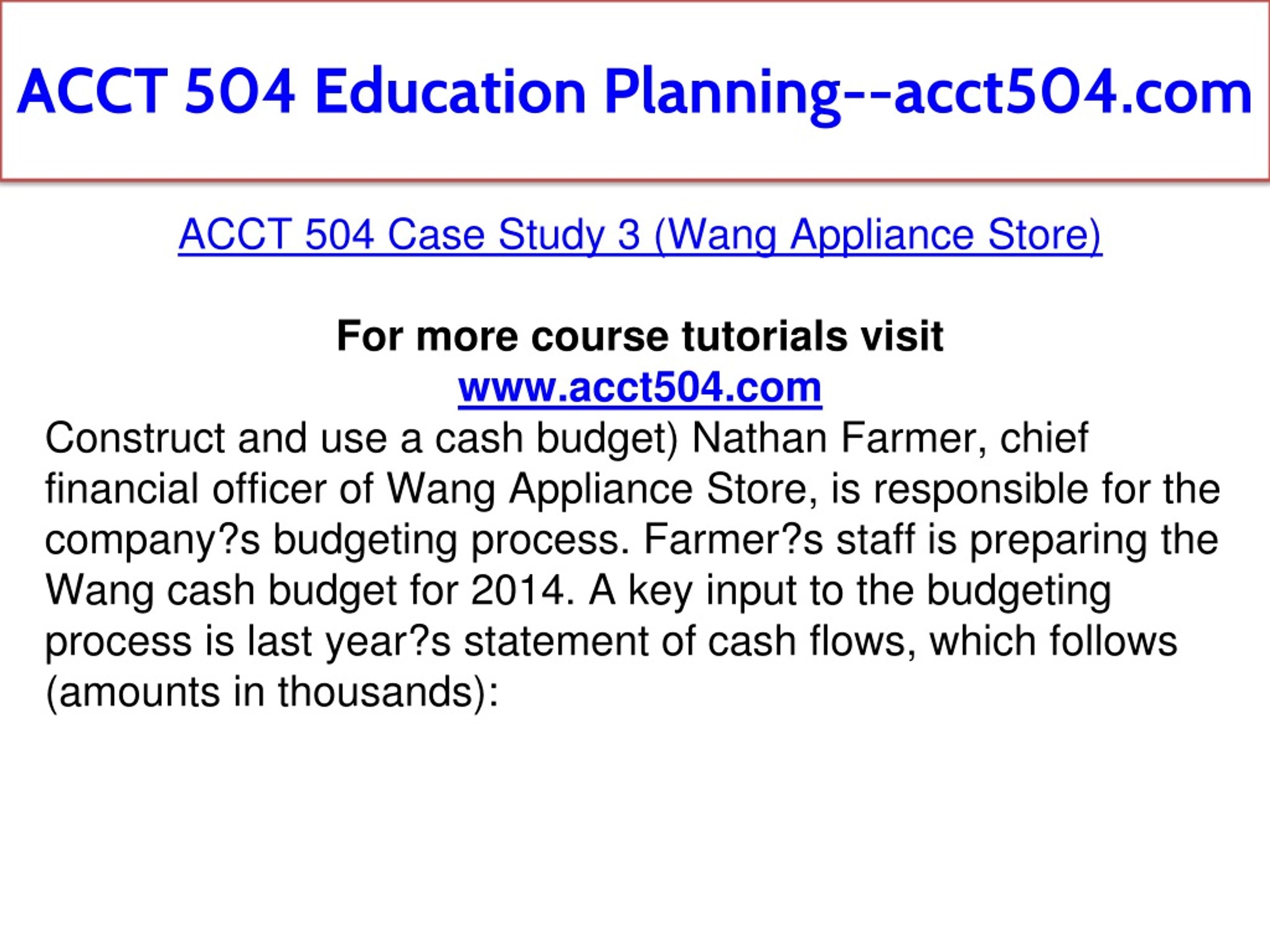Visit the www.acct504.com hyperlink
This screenshot has width=1270, height=952.
click(x=639, y=387)
